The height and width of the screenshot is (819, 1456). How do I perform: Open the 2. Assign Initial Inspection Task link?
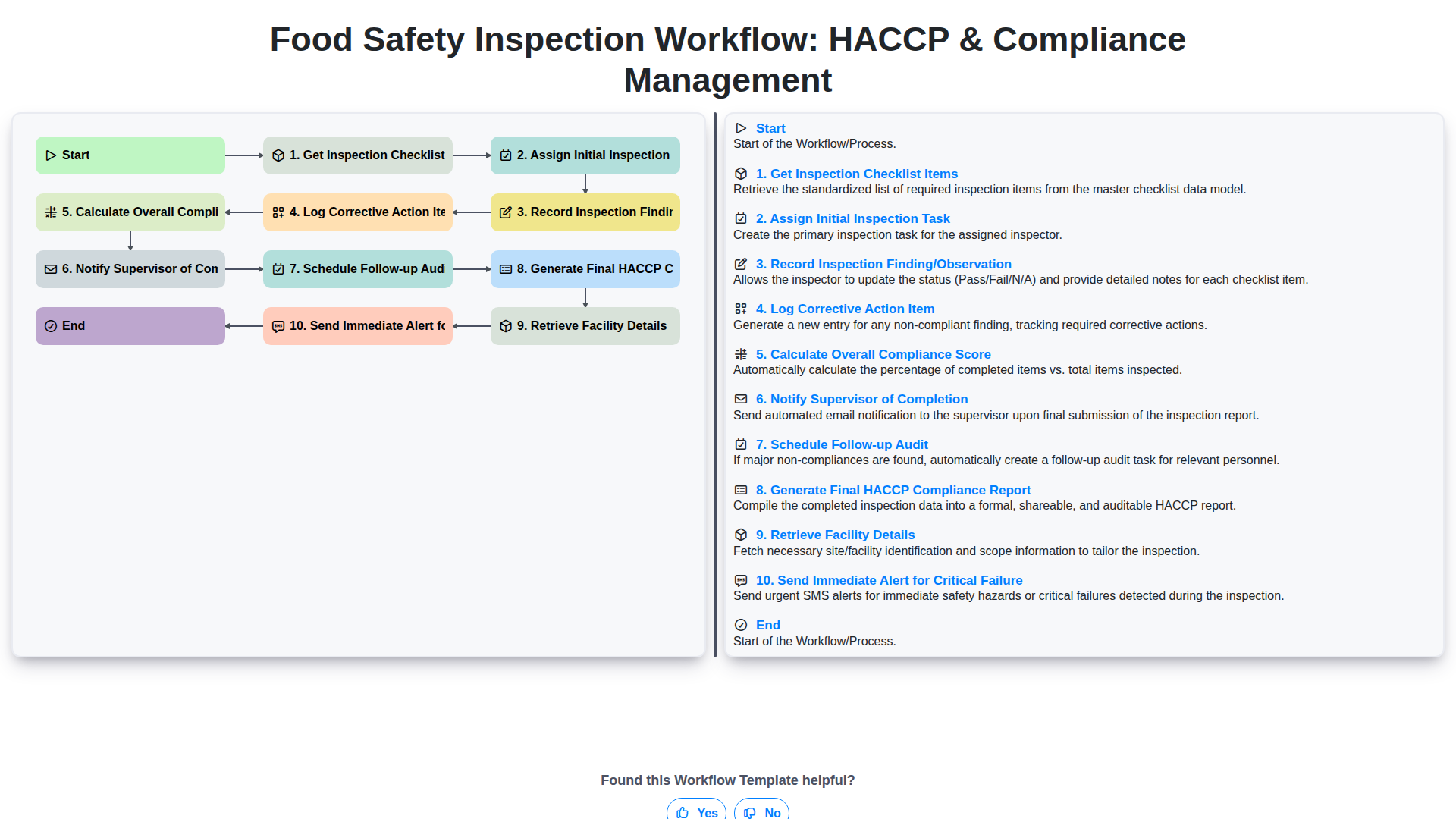click(x=853, y=218)
